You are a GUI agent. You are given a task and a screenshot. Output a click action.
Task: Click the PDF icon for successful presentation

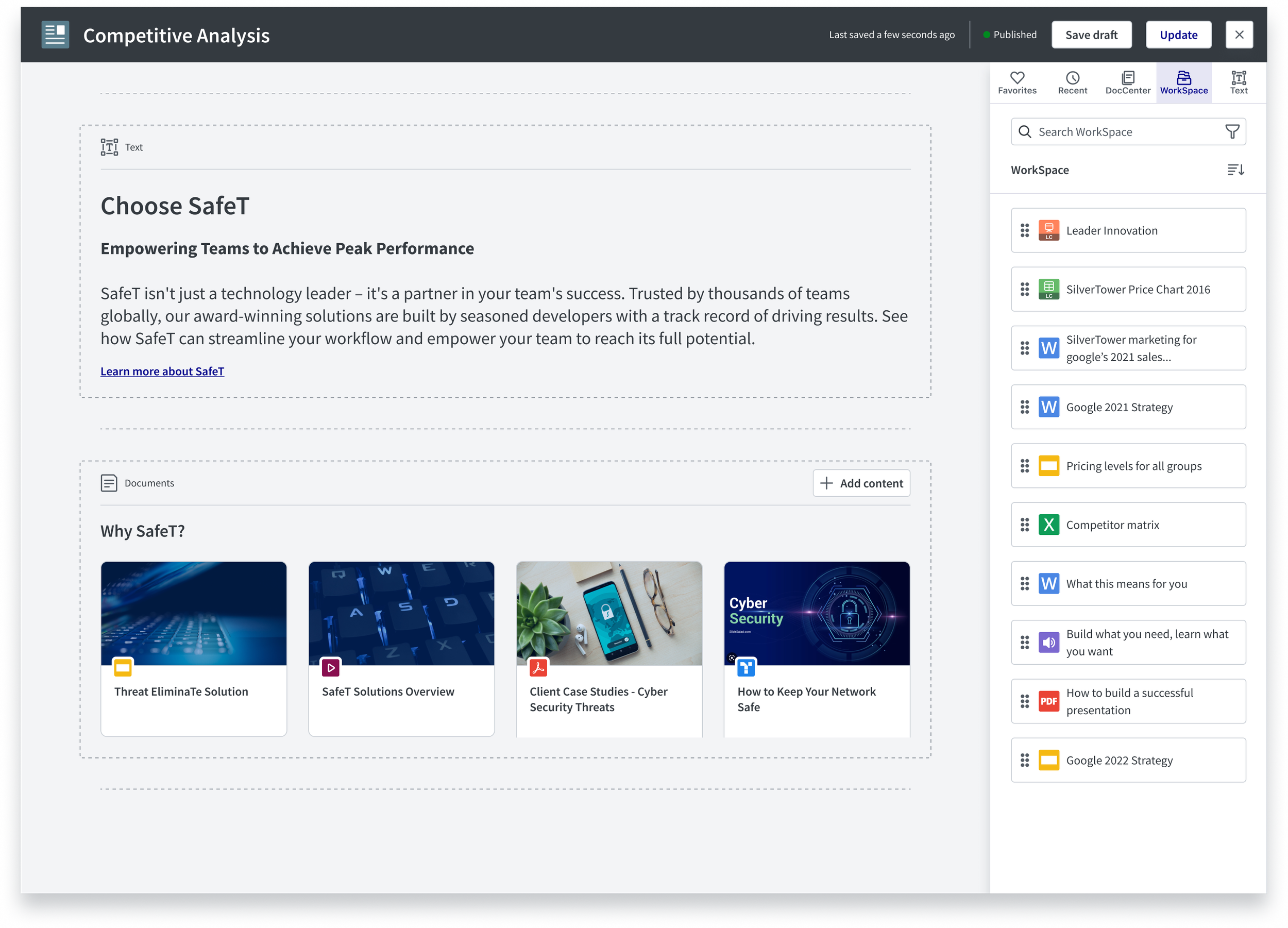tap(1048, 701)
